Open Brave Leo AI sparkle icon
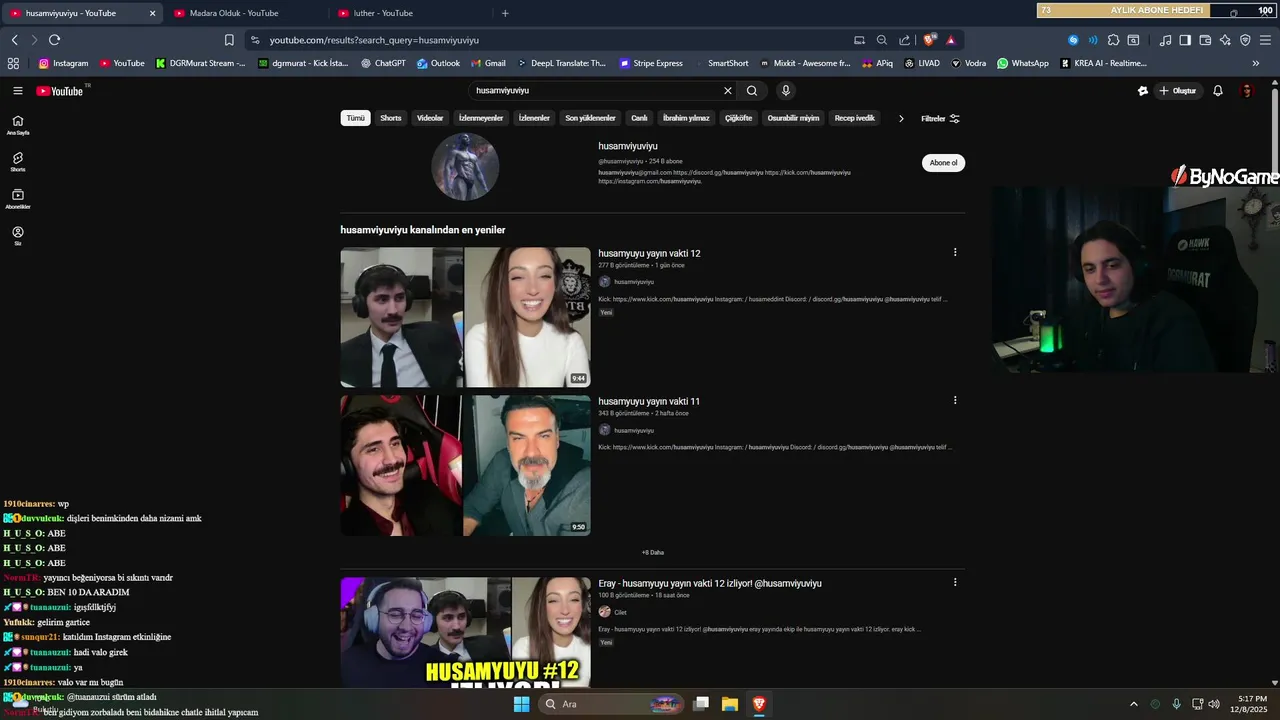 [1225, 40]
